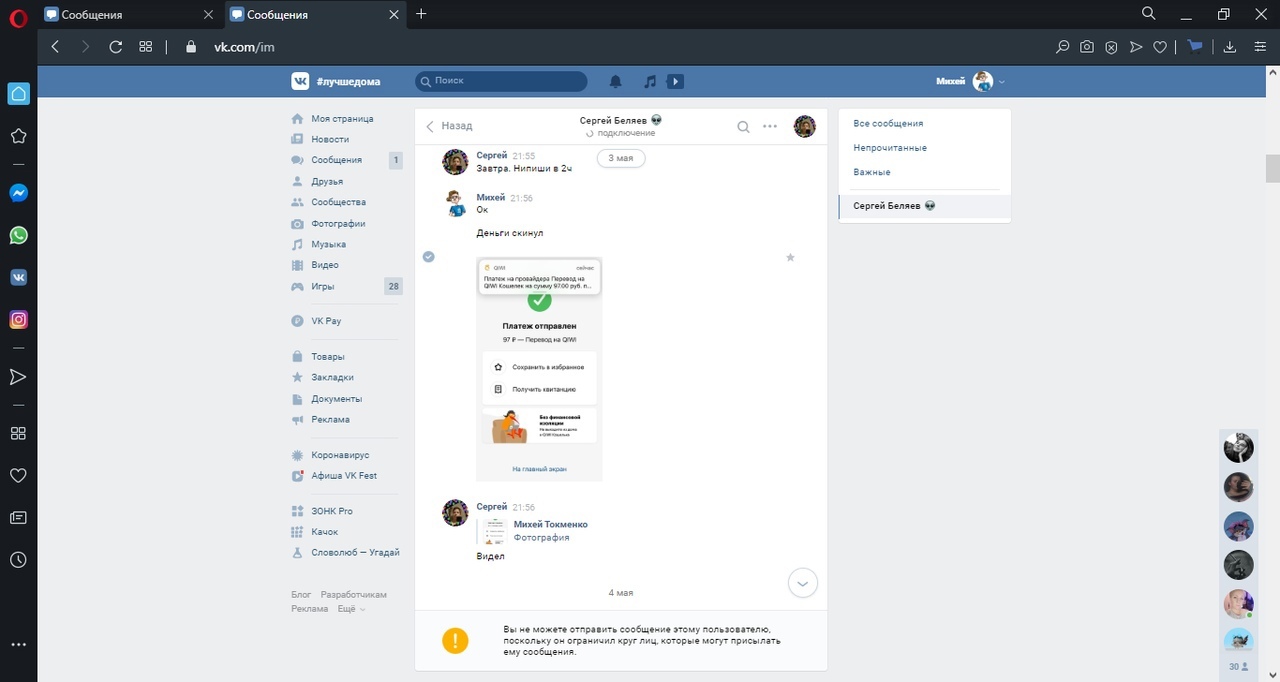This screenshot has width=1280, height=682.
Task: Expand the Ещё footer menu
Action: pyautogui.click(x=351, y=608)
